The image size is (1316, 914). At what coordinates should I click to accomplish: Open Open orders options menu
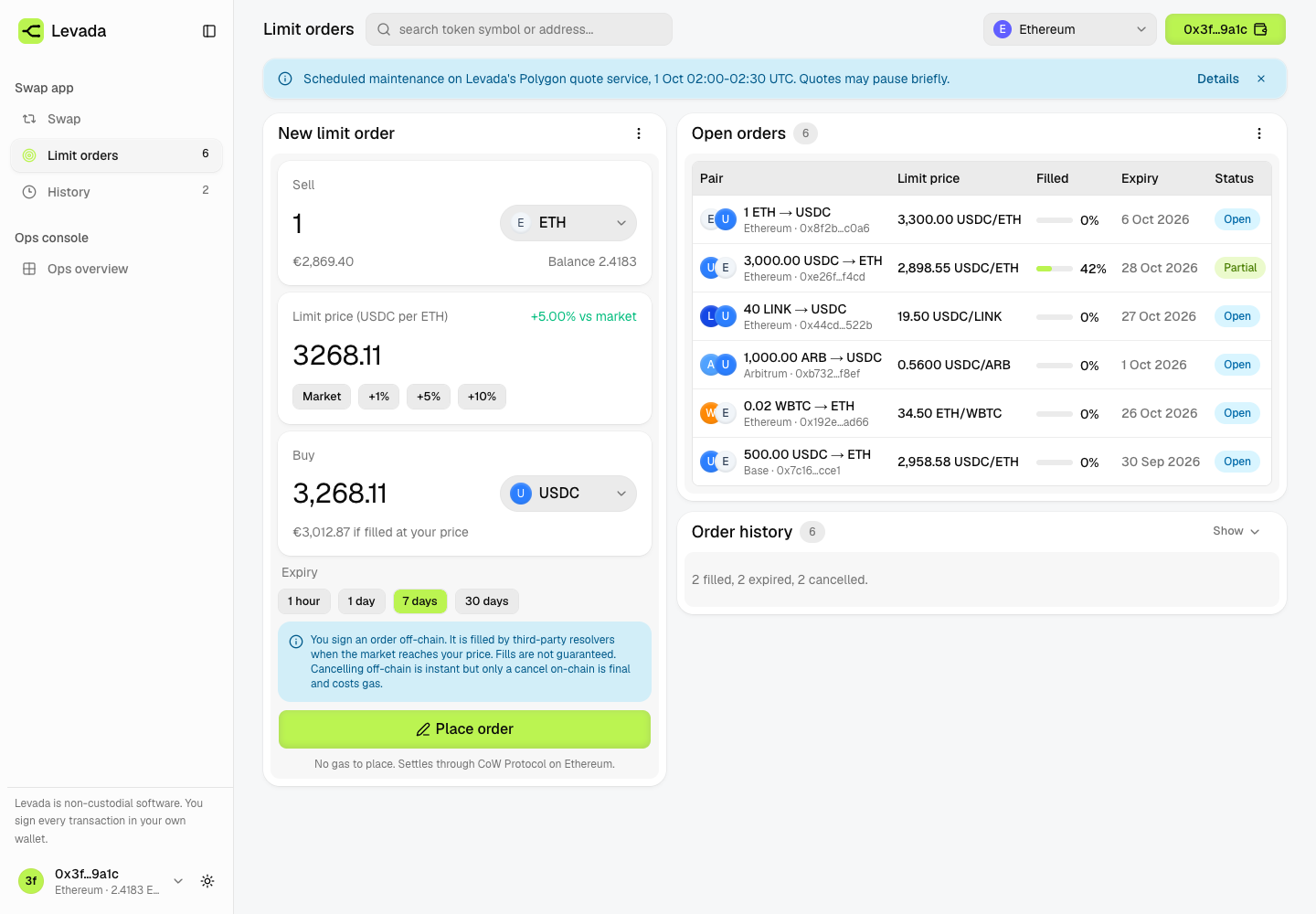pos(1259,133)
